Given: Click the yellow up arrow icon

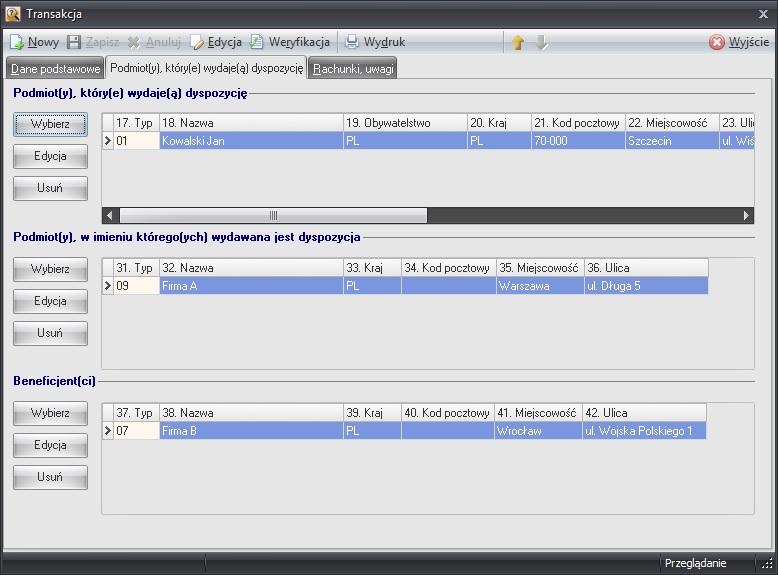Looking at the screenshot, I should coord(518,43).
